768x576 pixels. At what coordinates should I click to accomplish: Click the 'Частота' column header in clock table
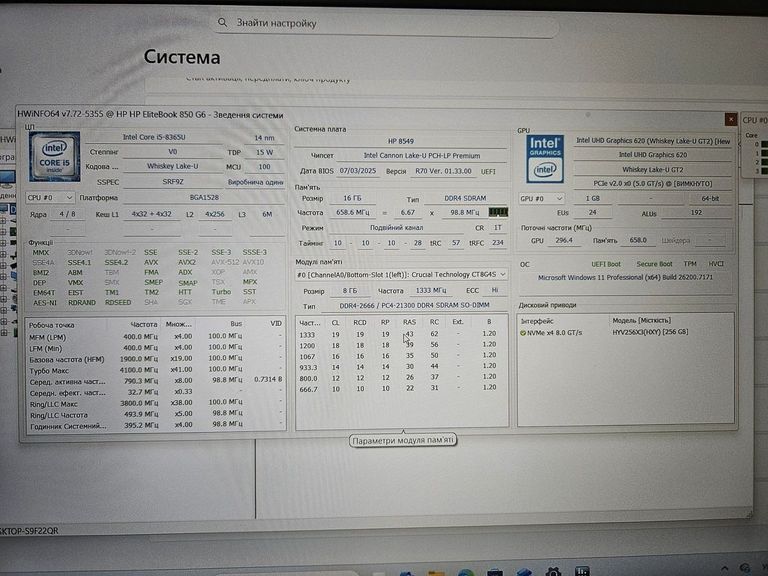pyautogui.click(x=143, y=324)
